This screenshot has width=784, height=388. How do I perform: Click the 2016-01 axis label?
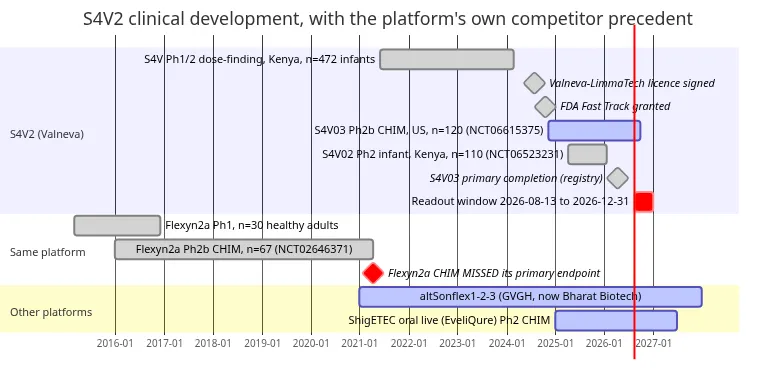(x=115, y=344)
